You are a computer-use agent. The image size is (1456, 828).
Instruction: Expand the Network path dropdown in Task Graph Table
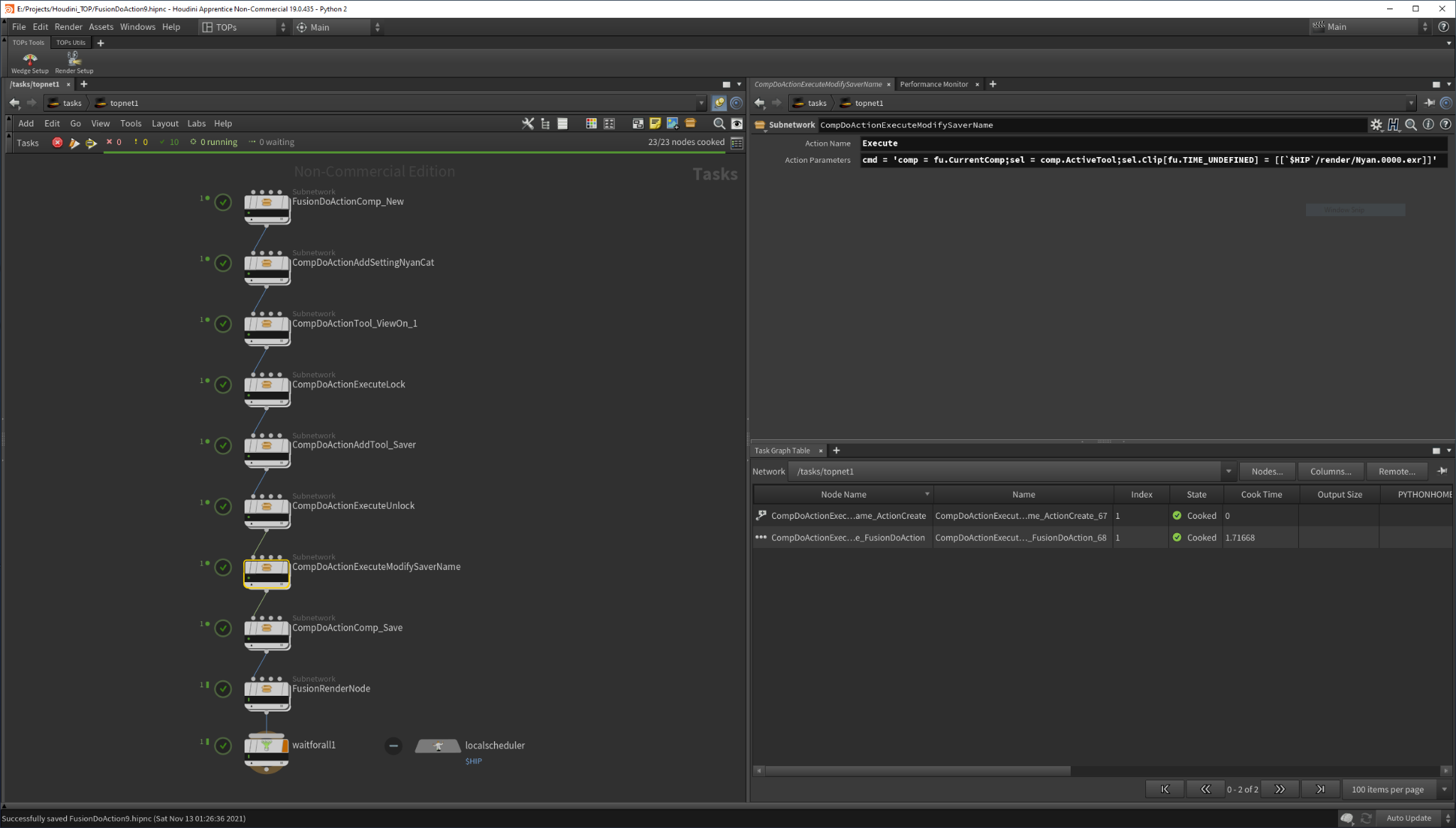[1228, 471]
